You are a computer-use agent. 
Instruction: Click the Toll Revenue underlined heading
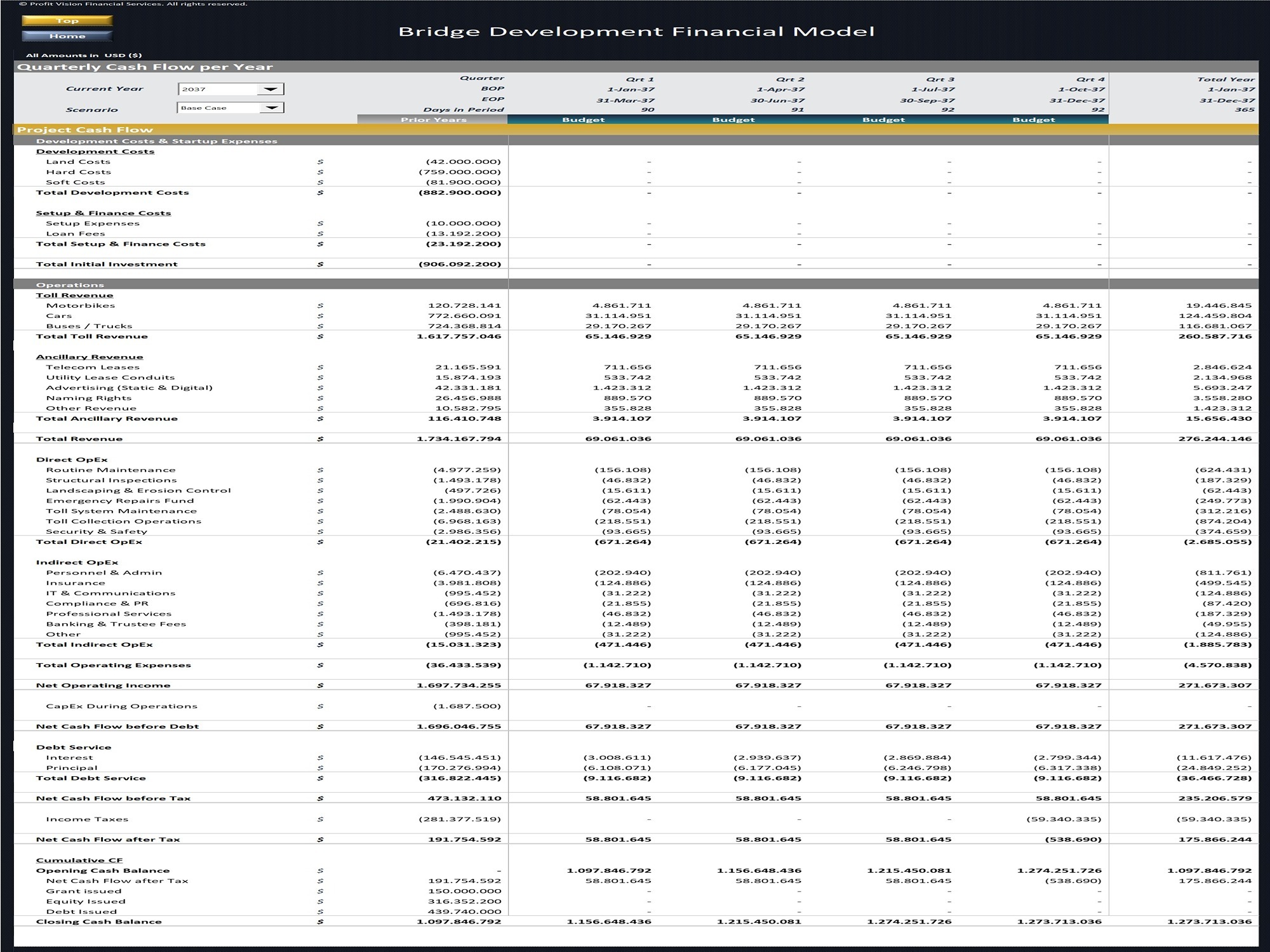click(74, 295)
